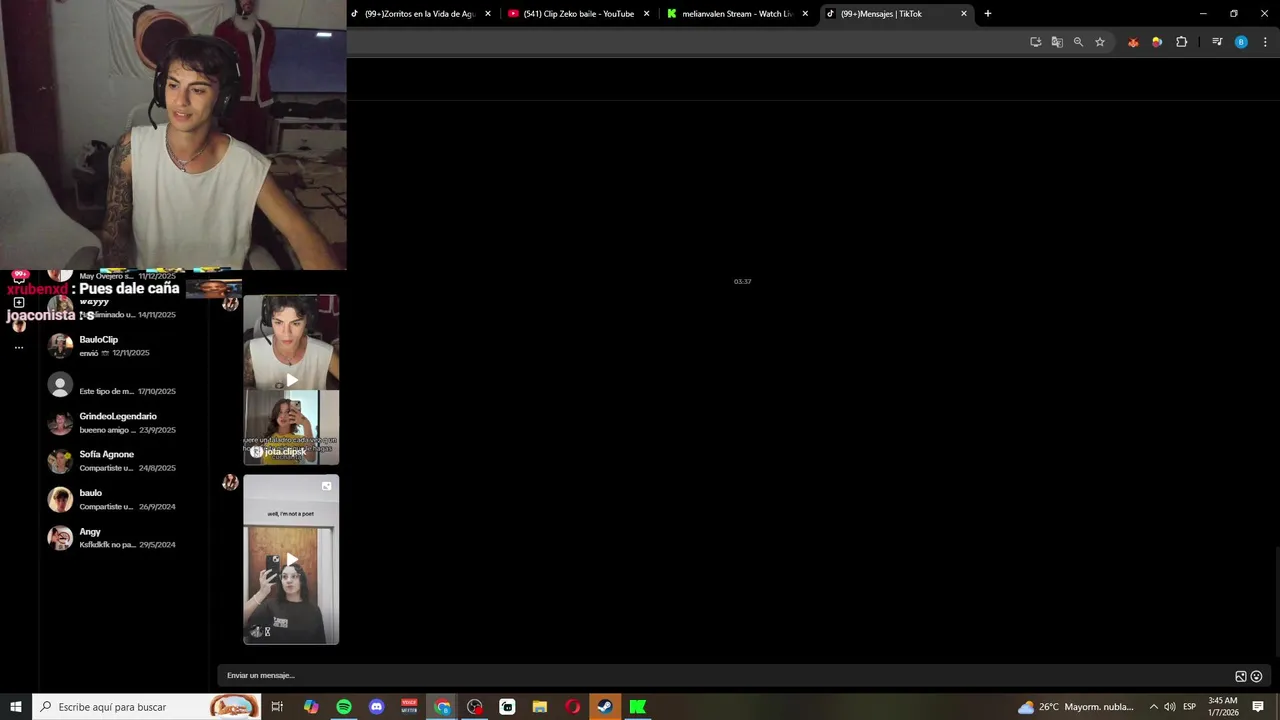Close the Zorritos en la Vida tab
Image resolution: width=1280 pixels, height=720 pixels.
[488, 14]
